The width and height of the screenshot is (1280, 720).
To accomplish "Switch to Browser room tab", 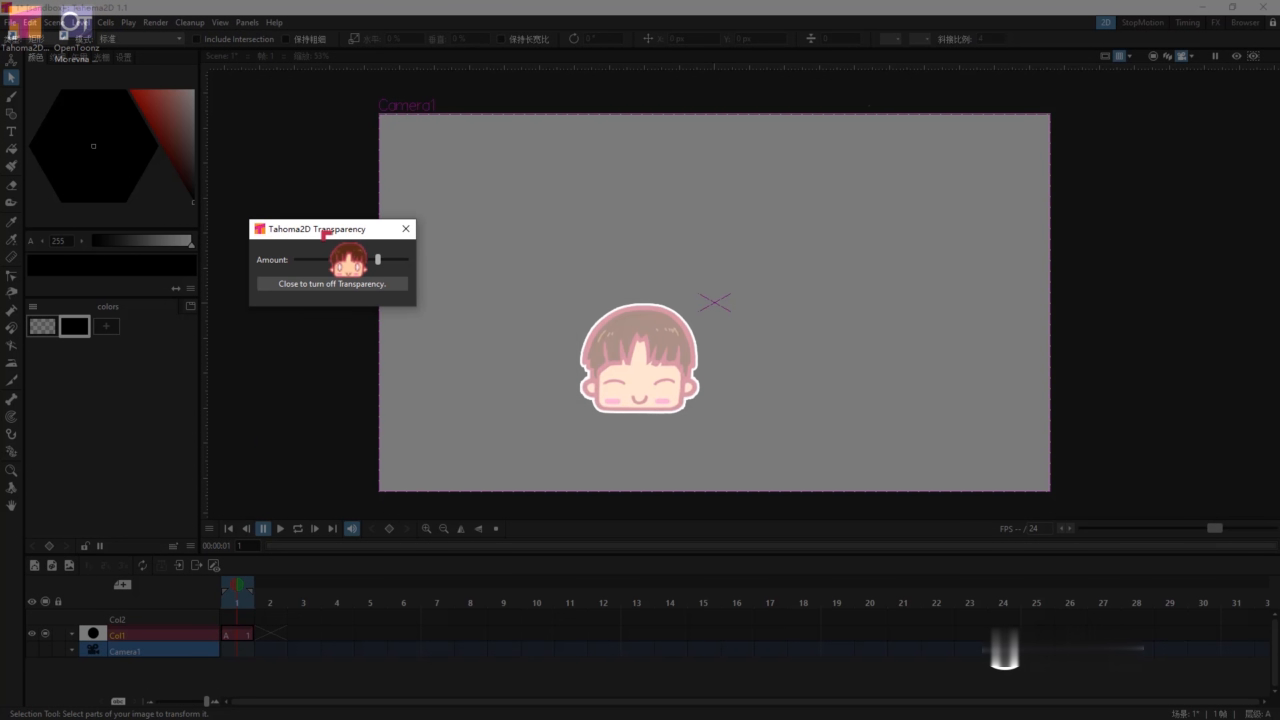I will [x=1245, y=22].
